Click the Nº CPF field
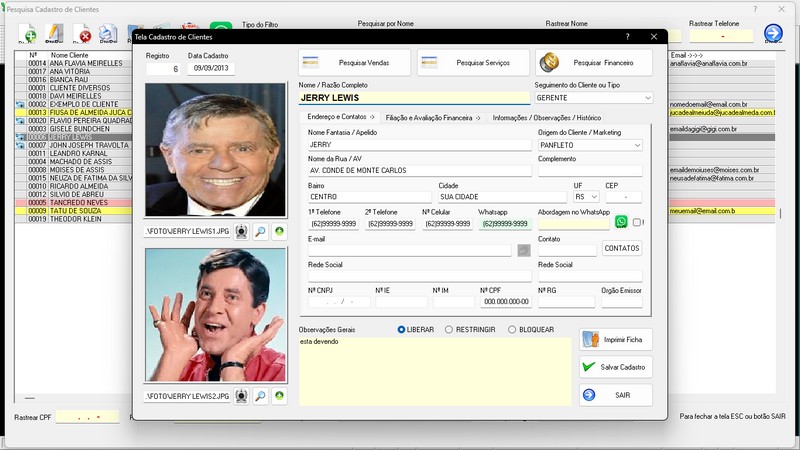 tap(506, 302)
